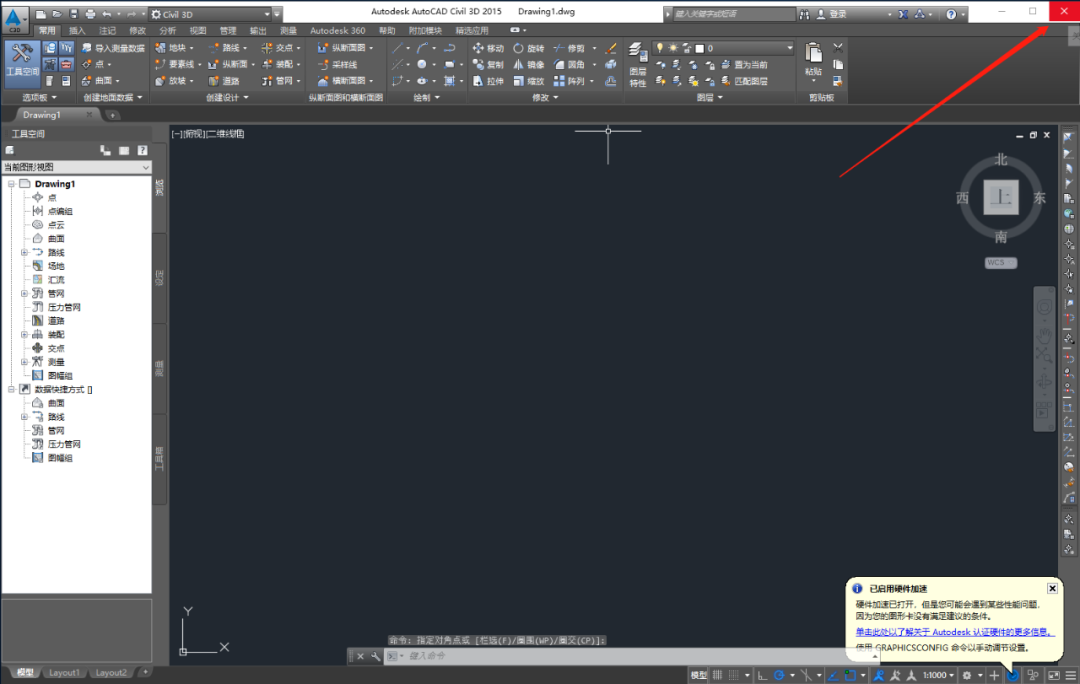The width and height of the screenshot is (1080, 684).
Task: Click the 导入测量数据 import survey data button
Action: (114, 48)
